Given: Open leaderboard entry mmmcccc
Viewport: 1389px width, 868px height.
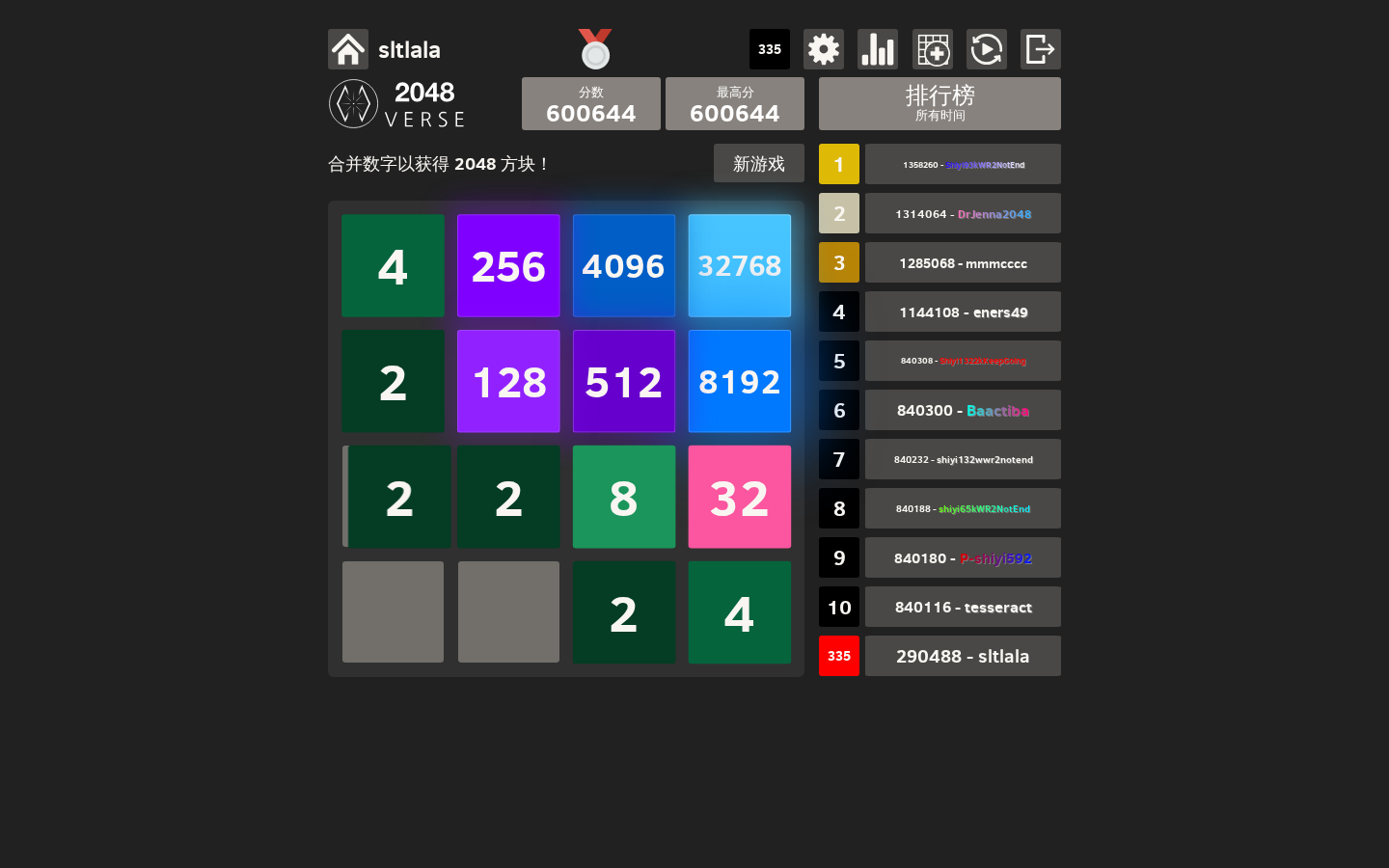Looking at the screenshot, I should click(963, 262).
